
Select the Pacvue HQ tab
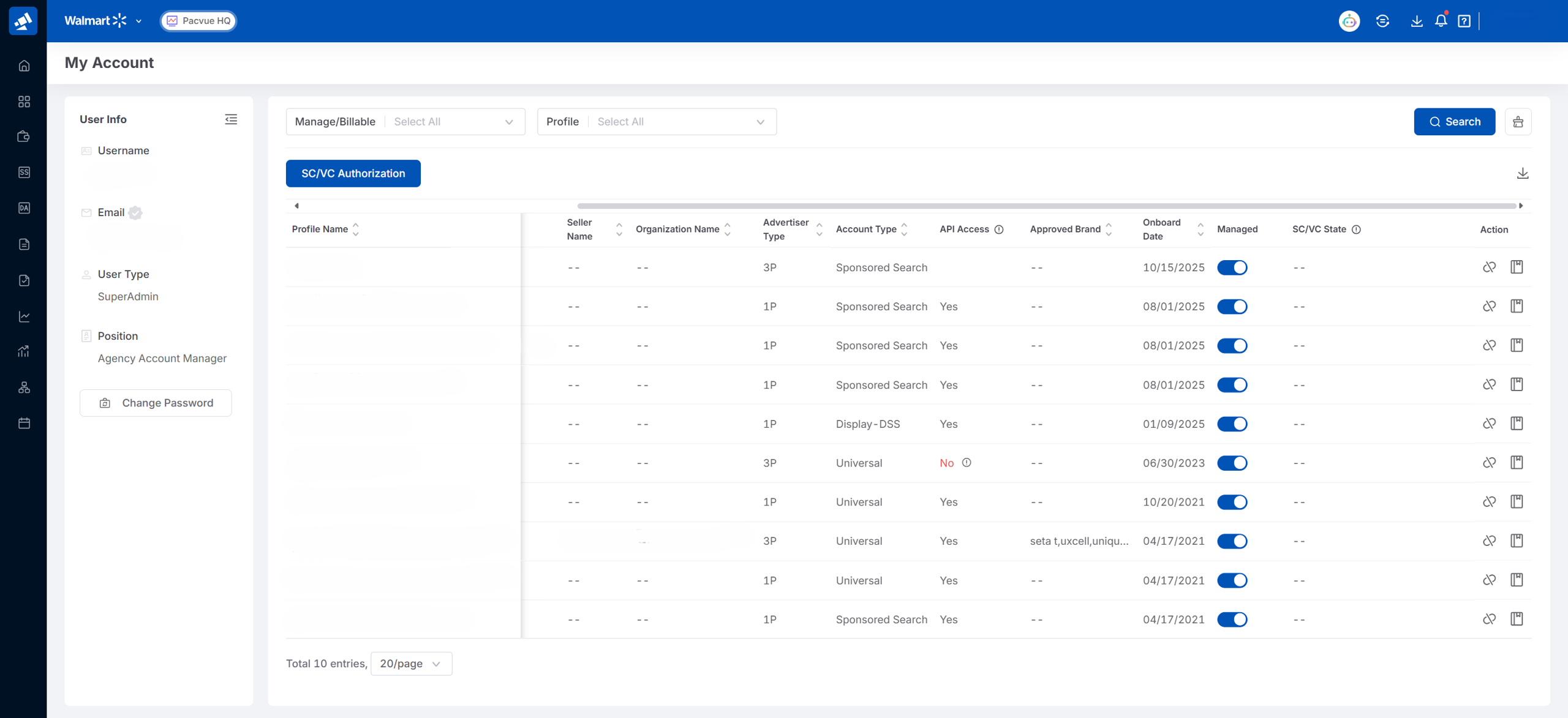pos(198,21)
